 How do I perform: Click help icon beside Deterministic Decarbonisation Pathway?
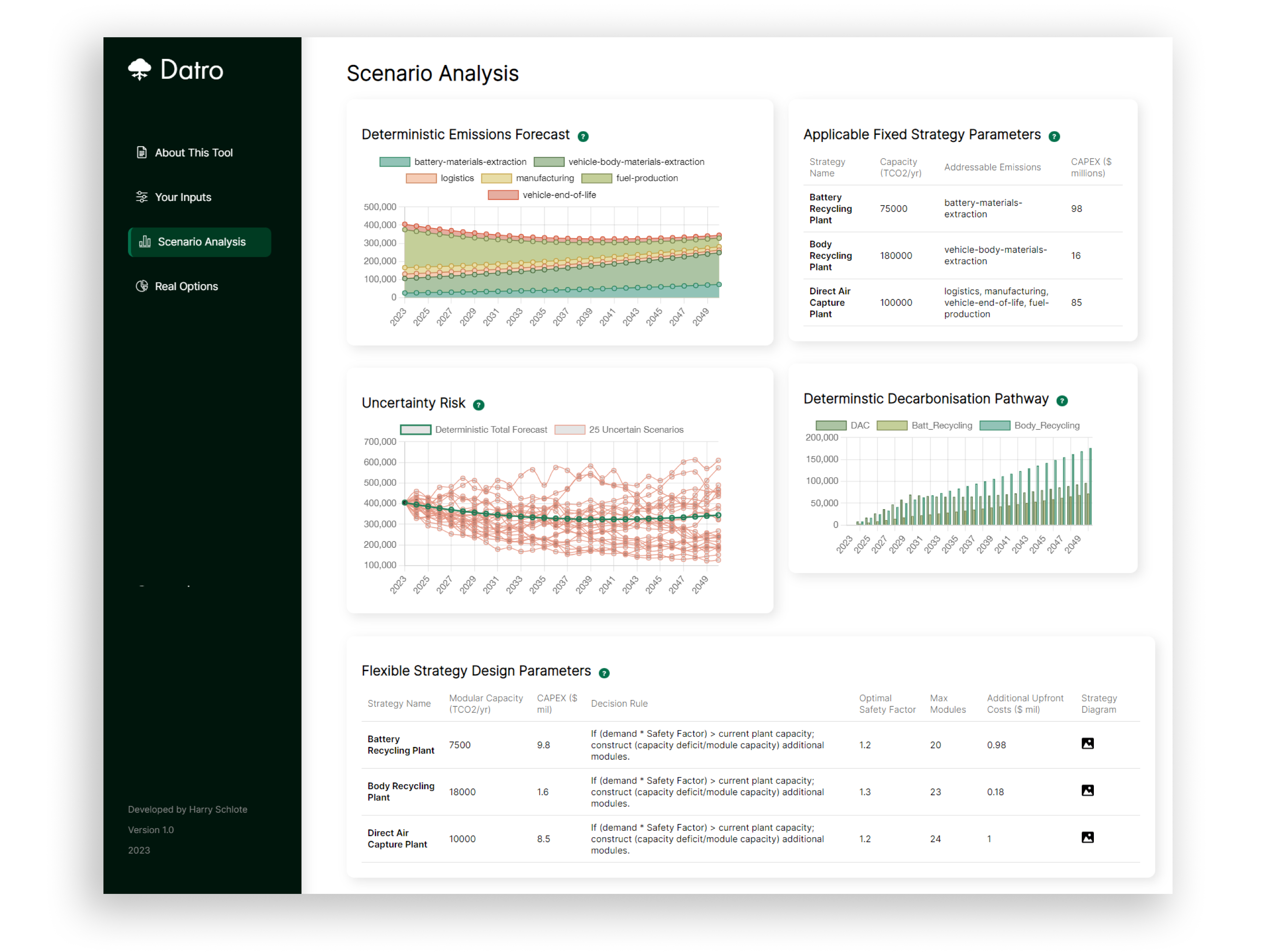[x=1062, y=401]
